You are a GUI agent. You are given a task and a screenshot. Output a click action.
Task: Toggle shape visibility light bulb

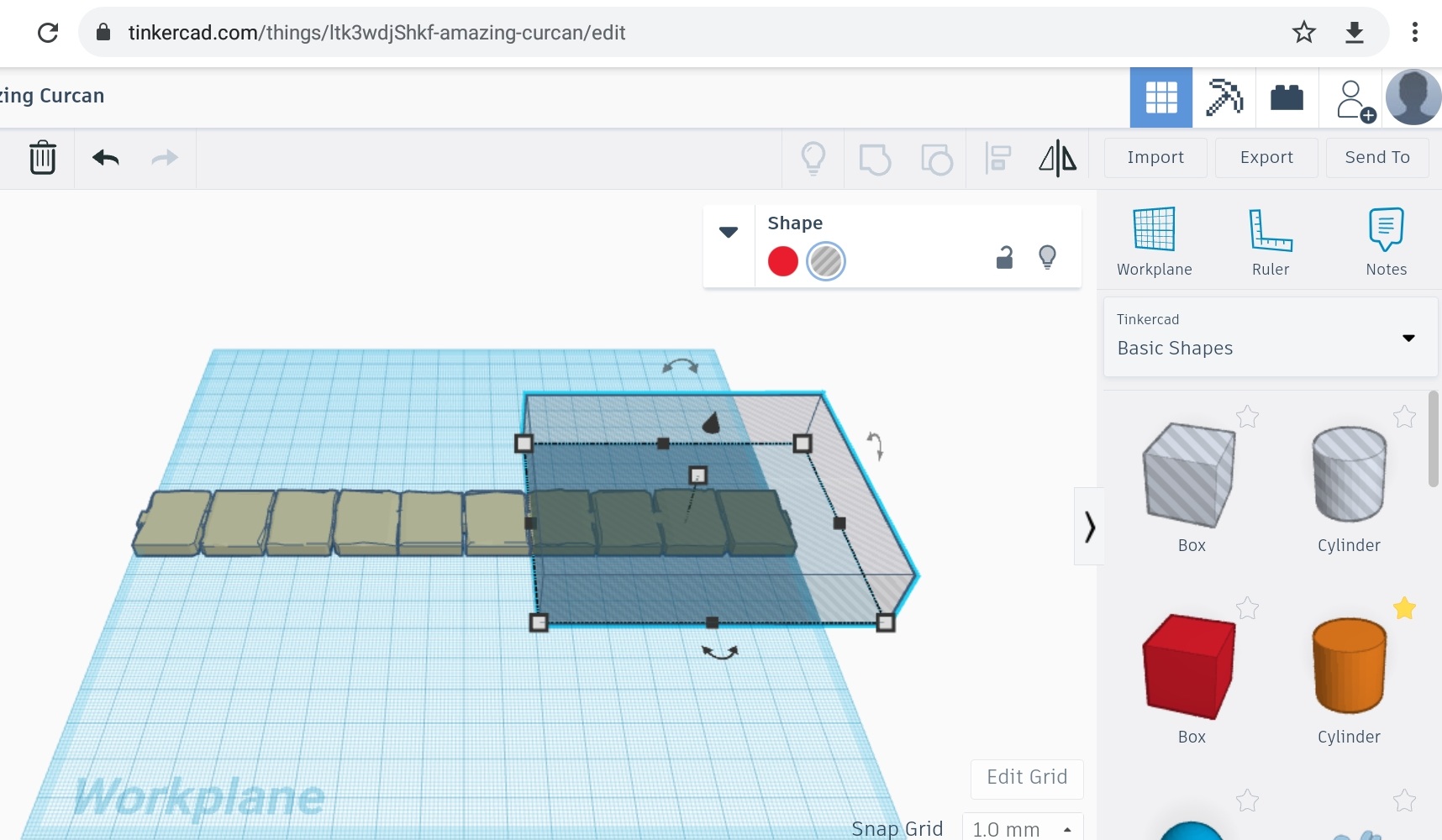pos(1047,257)
